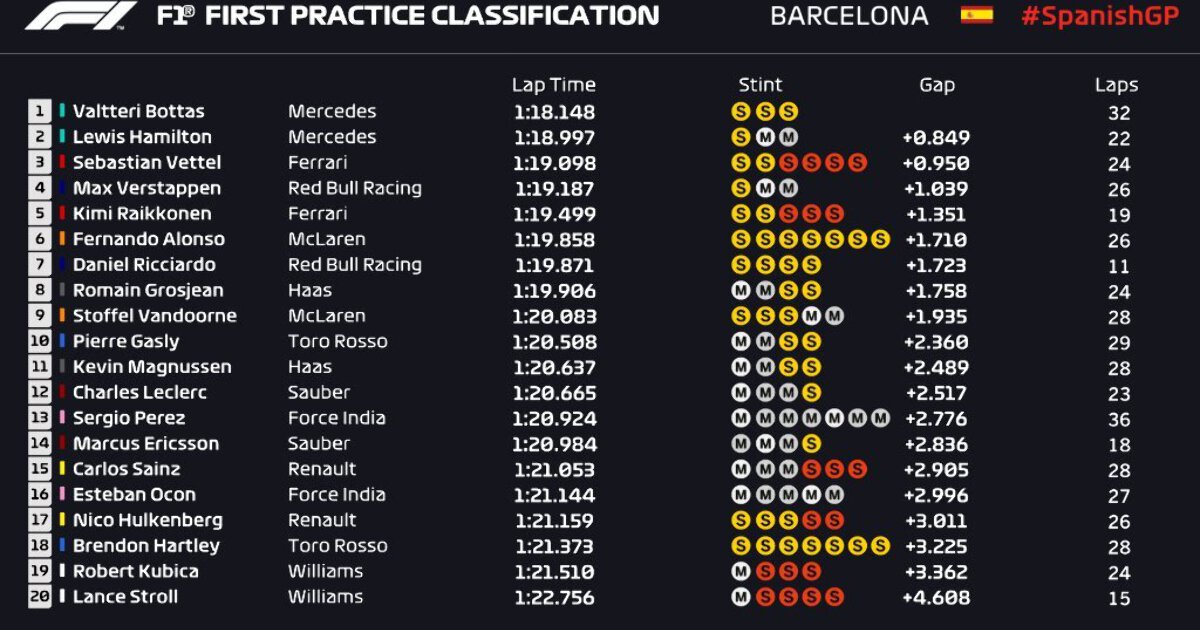Click Vettel's last supersoft tyre icon
The width and height of the screenshot is (1200, 630).
(x=857, y=162)
